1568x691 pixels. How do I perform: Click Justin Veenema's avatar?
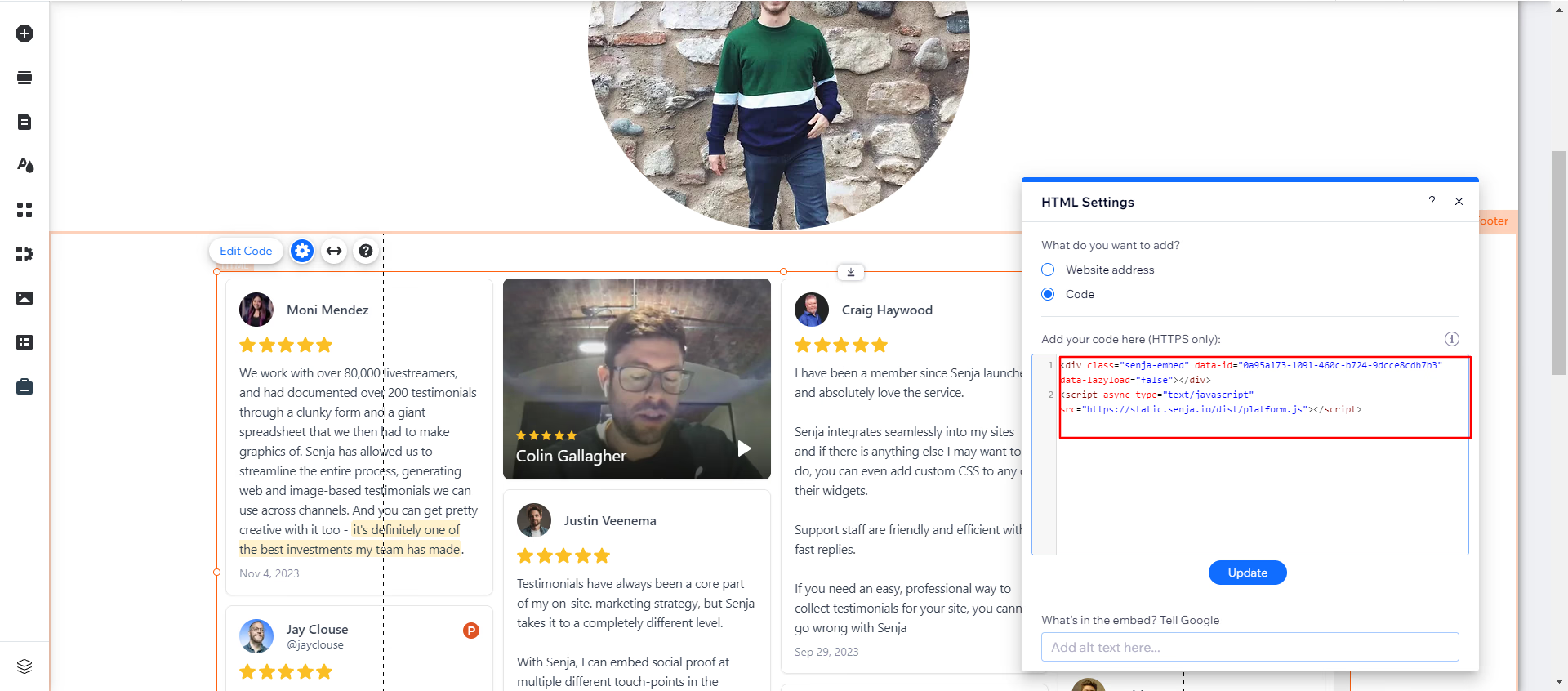[534, 520]
